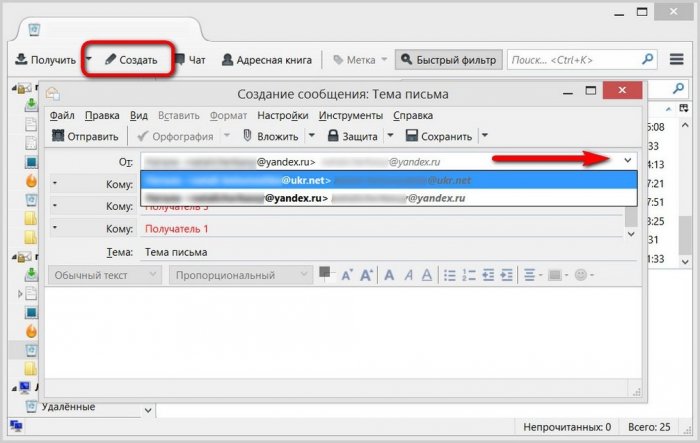The height and width of the screenshot is (443, 700).
Task: Click the Чат toolbar button
Action: [x=190, y=60]
